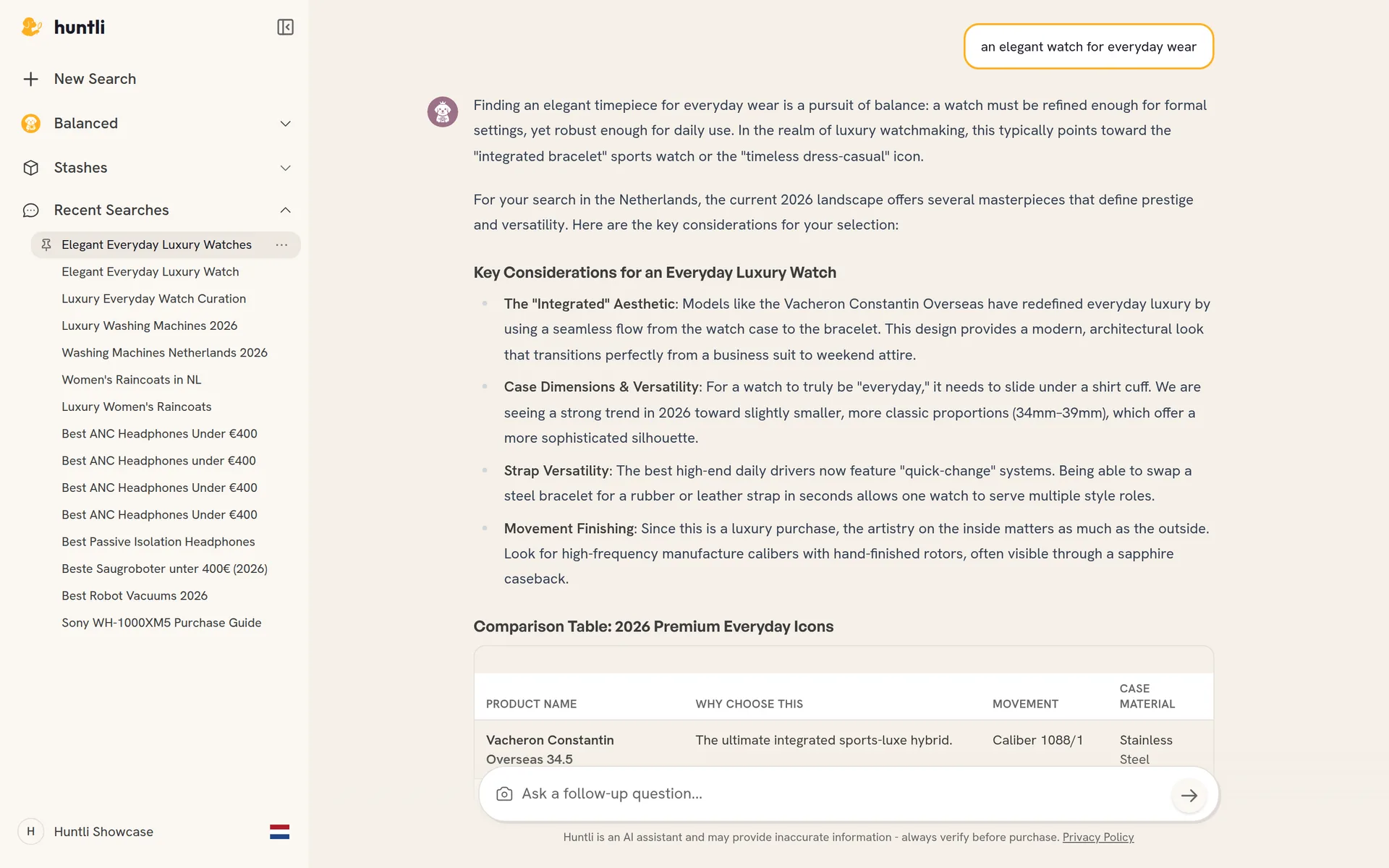Open the Sony WH-1000XM5 Purchase Guide search
This screenshot has height=868, width=1389.
pos(161,623)
